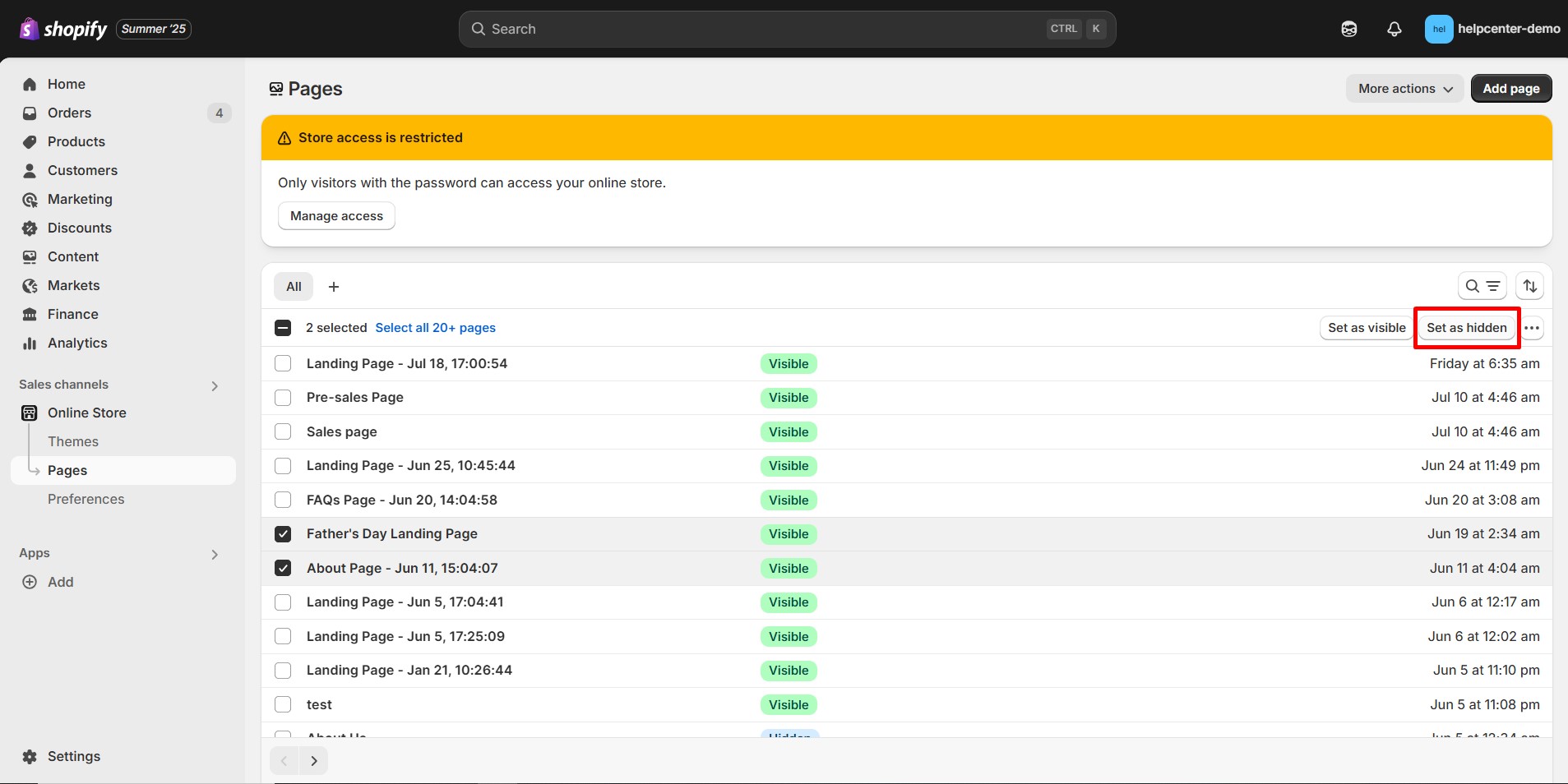Click Select all 20+ pages link

pyautogui.click(x=435, y=328)
